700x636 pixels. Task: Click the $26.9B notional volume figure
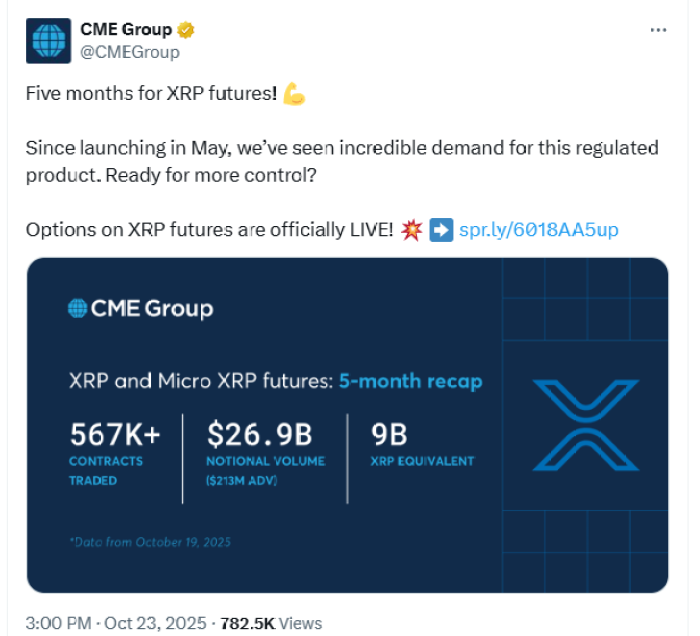click(x=259, y=434)
